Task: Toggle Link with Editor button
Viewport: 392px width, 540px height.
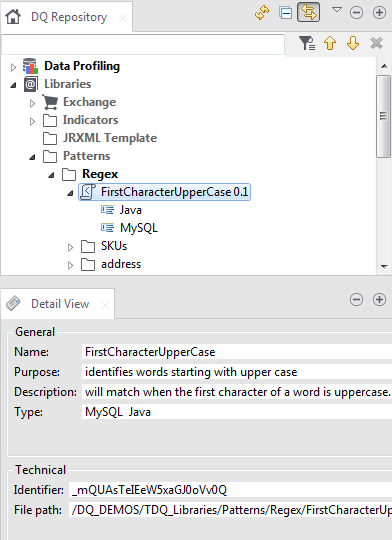Action: 309,12
